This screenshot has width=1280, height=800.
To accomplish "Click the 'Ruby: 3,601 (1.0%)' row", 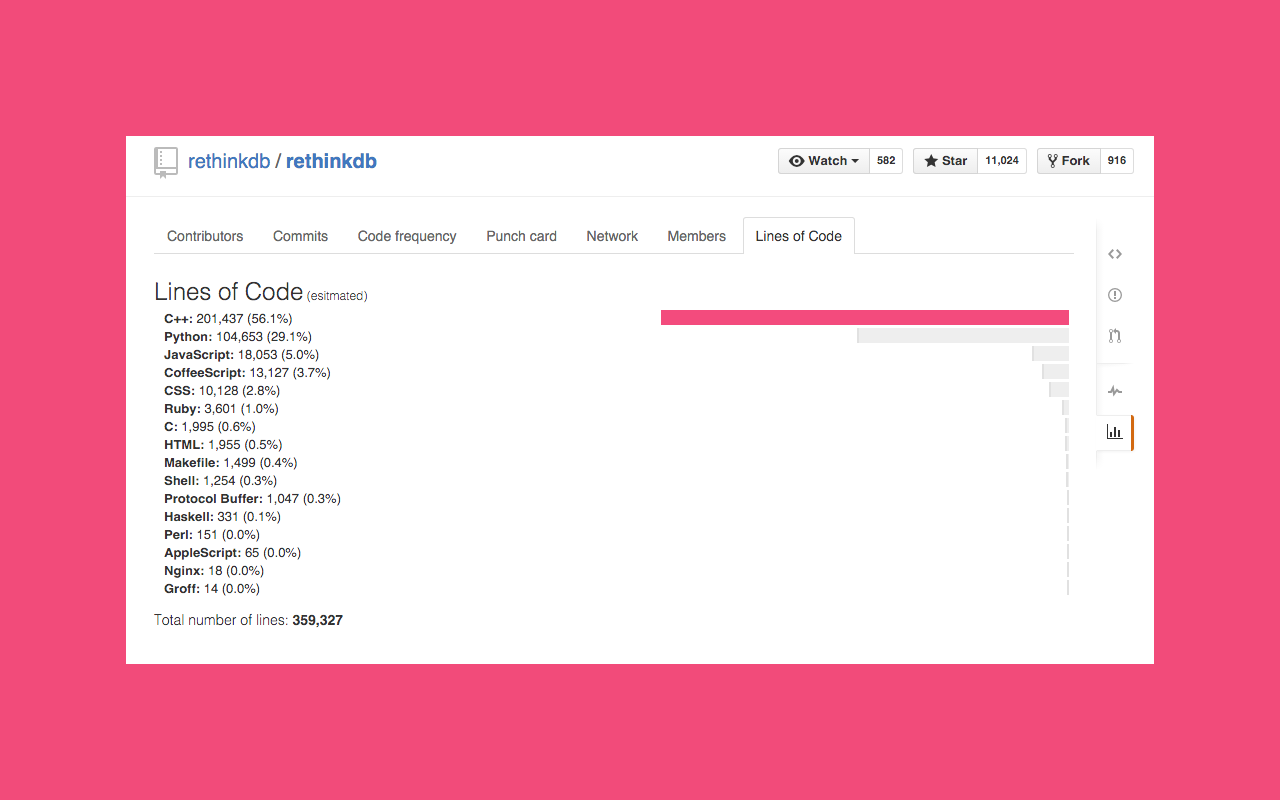I will point(221,409).
